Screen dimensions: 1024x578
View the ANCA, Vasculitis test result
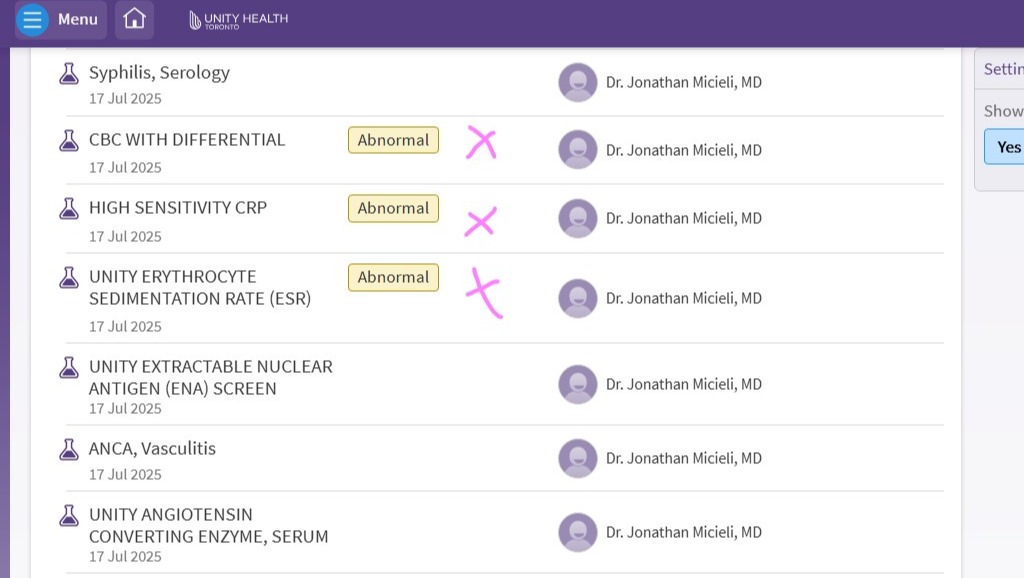coord(152,449)
